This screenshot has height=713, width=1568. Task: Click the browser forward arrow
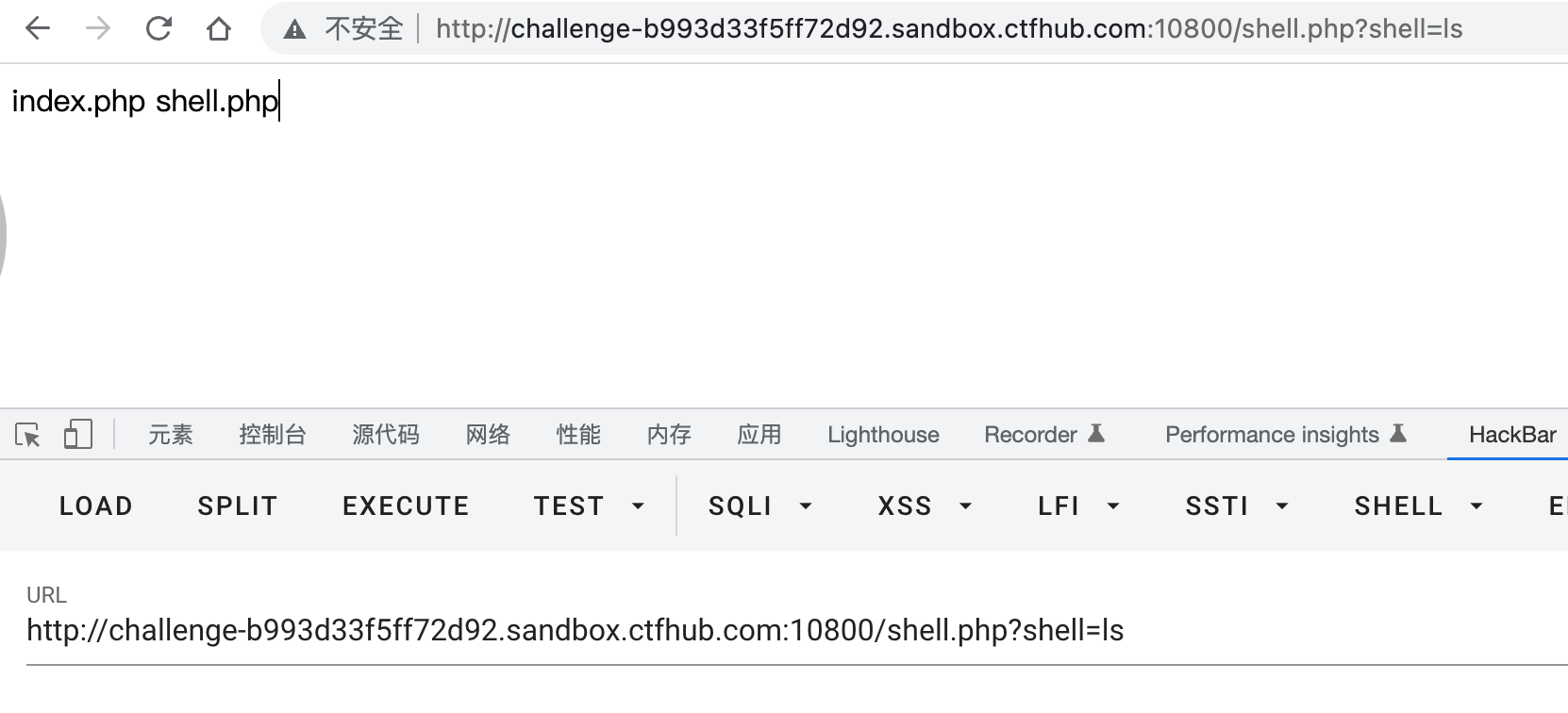click(98, 29)
